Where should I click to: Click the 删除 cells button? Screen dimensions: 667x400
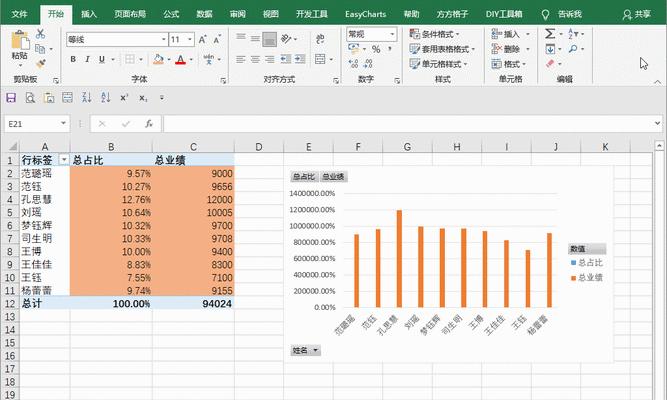pos(510,49)
